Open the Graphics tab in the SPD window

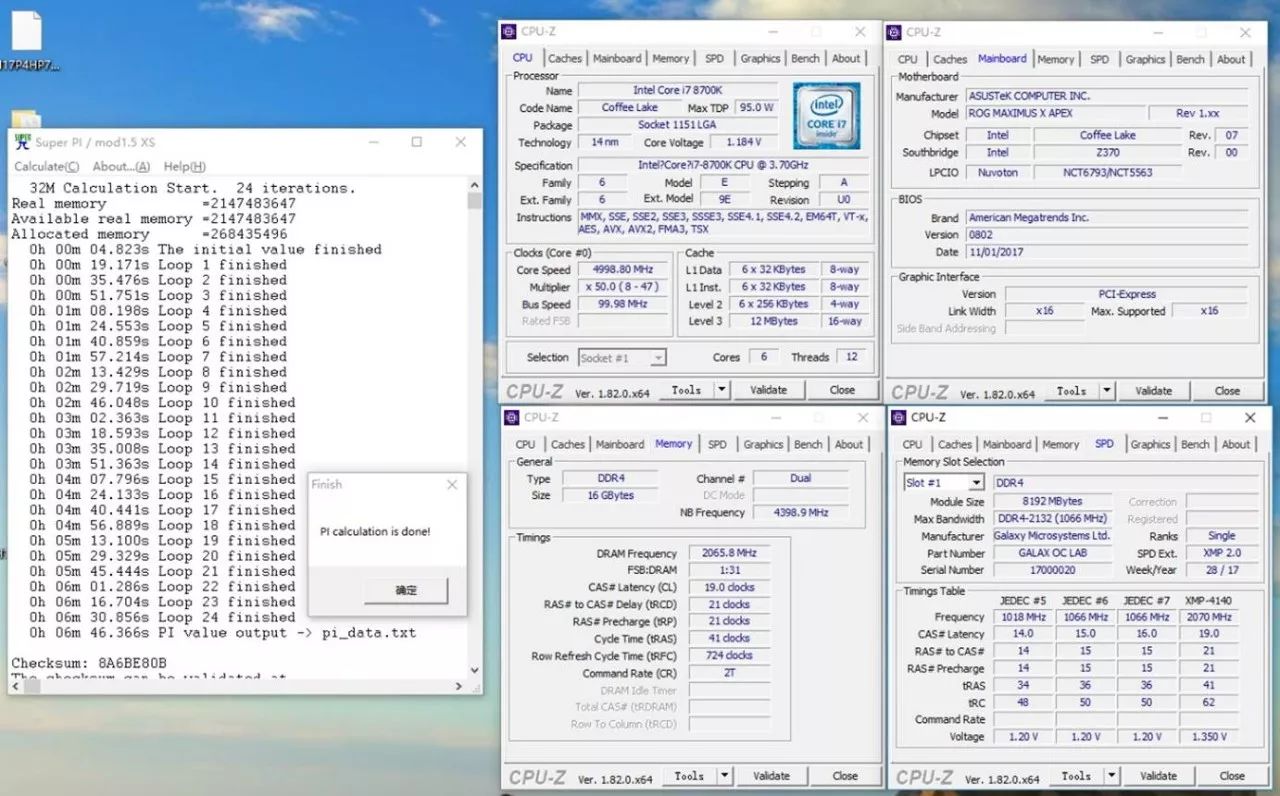(x=1150, y=444)
